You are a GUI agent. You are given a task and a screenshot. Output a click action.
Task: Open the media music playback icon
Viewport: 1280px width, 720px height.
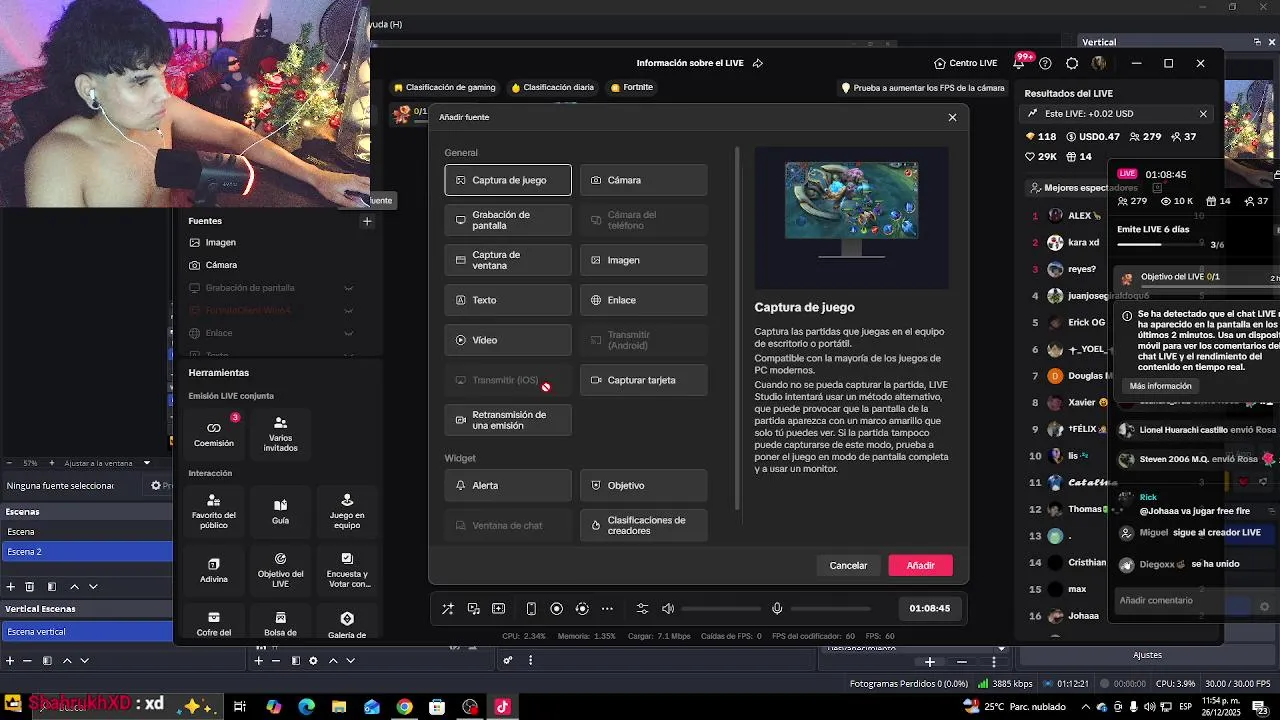pos(474,608)
